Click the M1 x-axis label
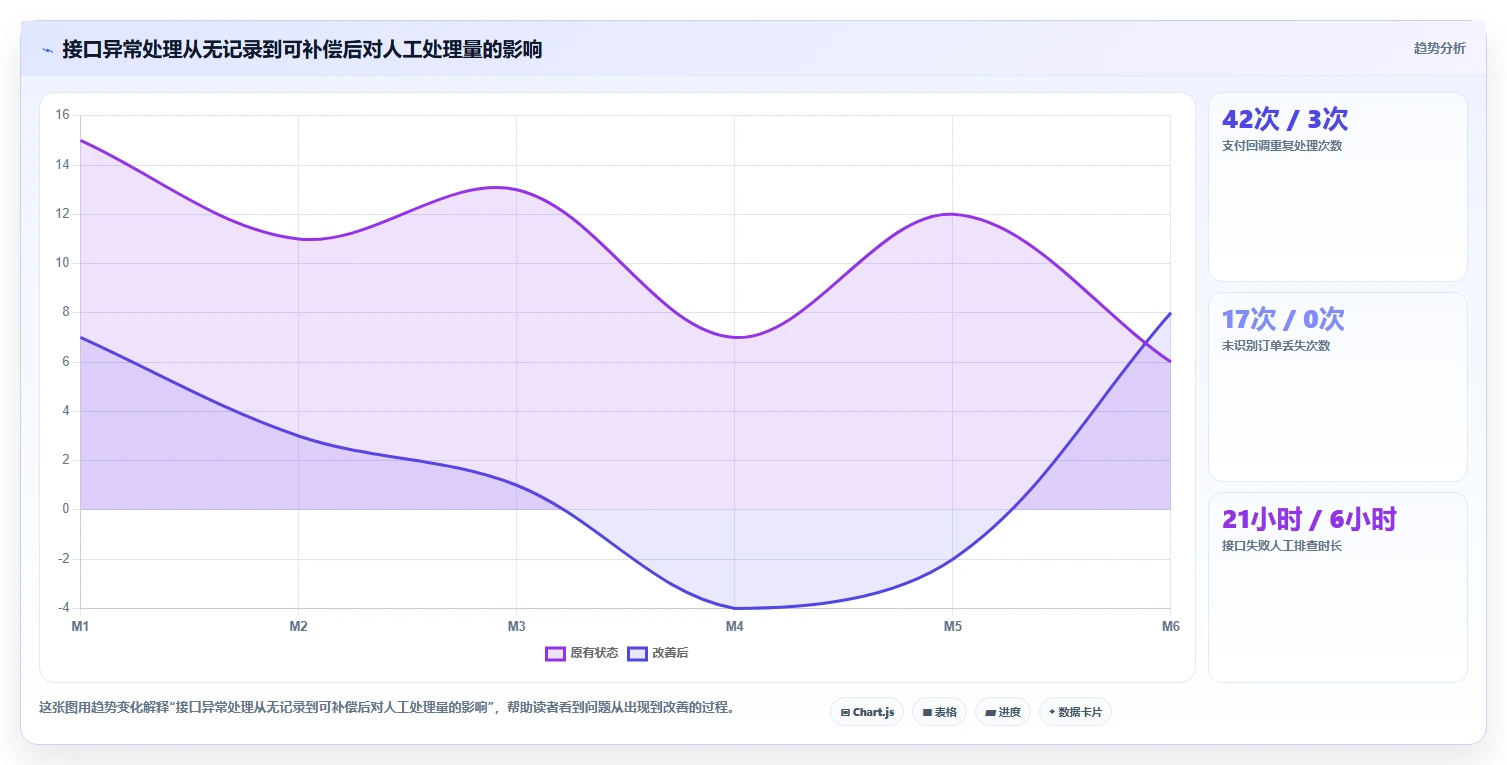The height and width of the screenshot is (765, 1507). point(80,627)
